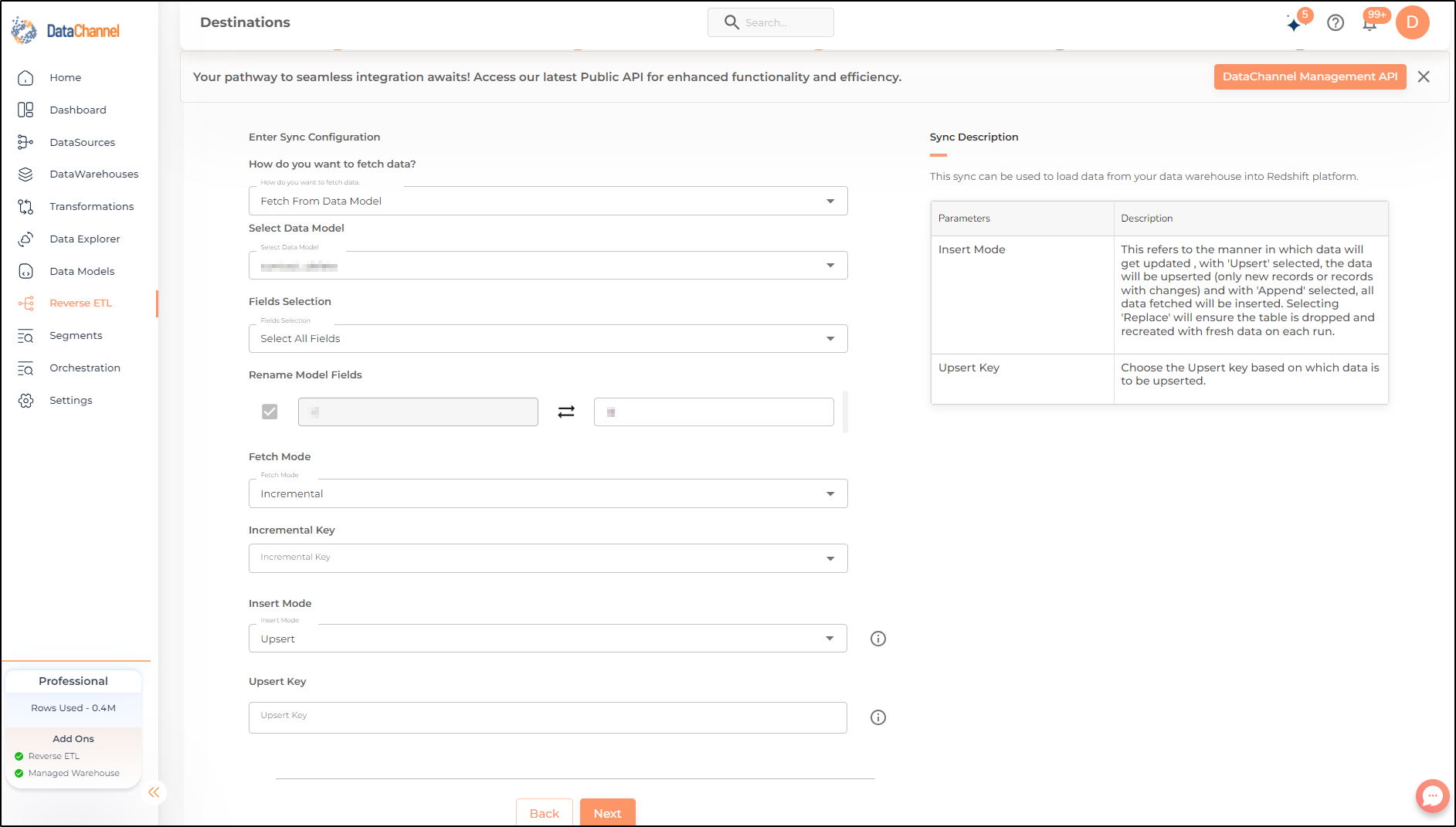Click the Professional plan label
The image size is (1456, 827).
click(73, 681)
